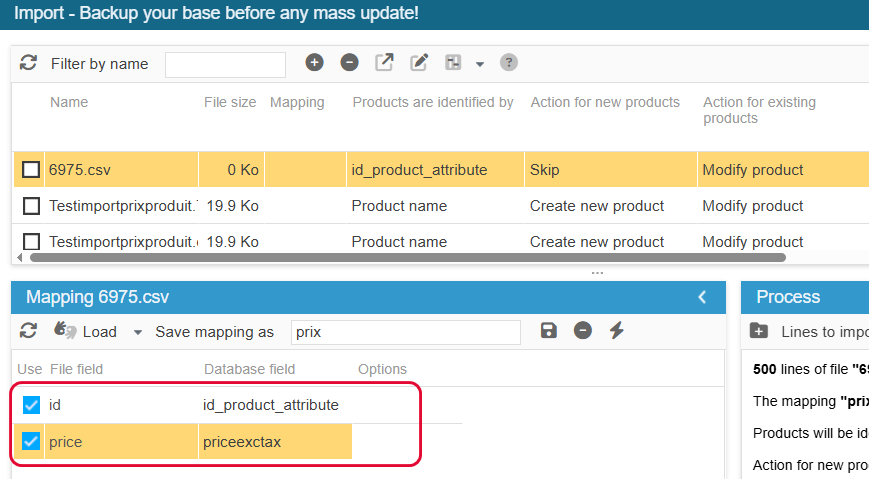Expand the Load mapping dropdown arrow
This screenshot has height=479, width=869.
(138, 333)
